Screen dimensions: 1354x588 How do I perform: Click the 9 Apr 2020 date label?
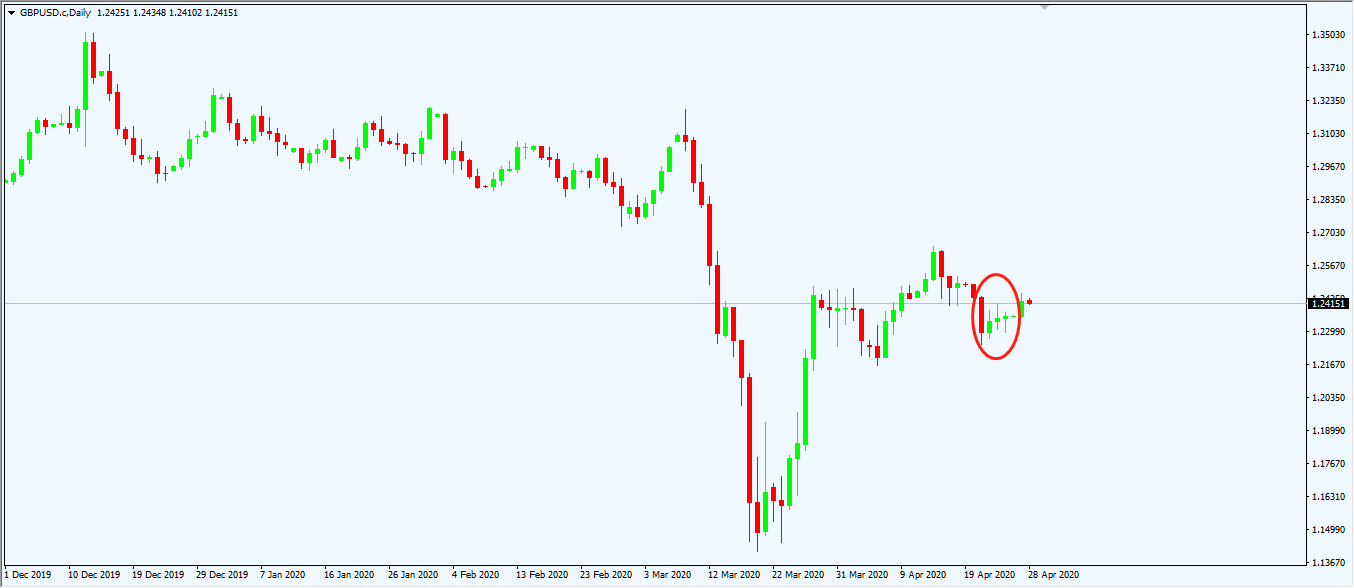point(923,575)
